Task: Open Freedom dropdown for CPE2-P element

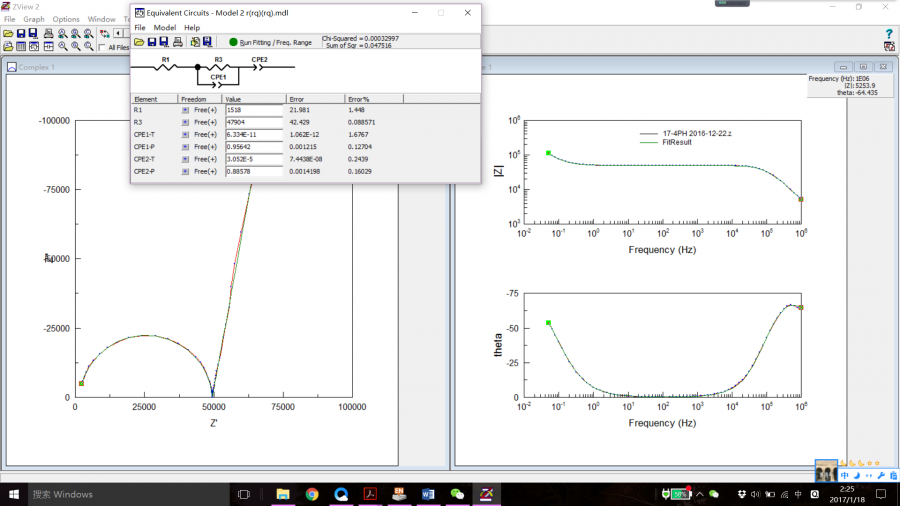Action: [185, 171]
